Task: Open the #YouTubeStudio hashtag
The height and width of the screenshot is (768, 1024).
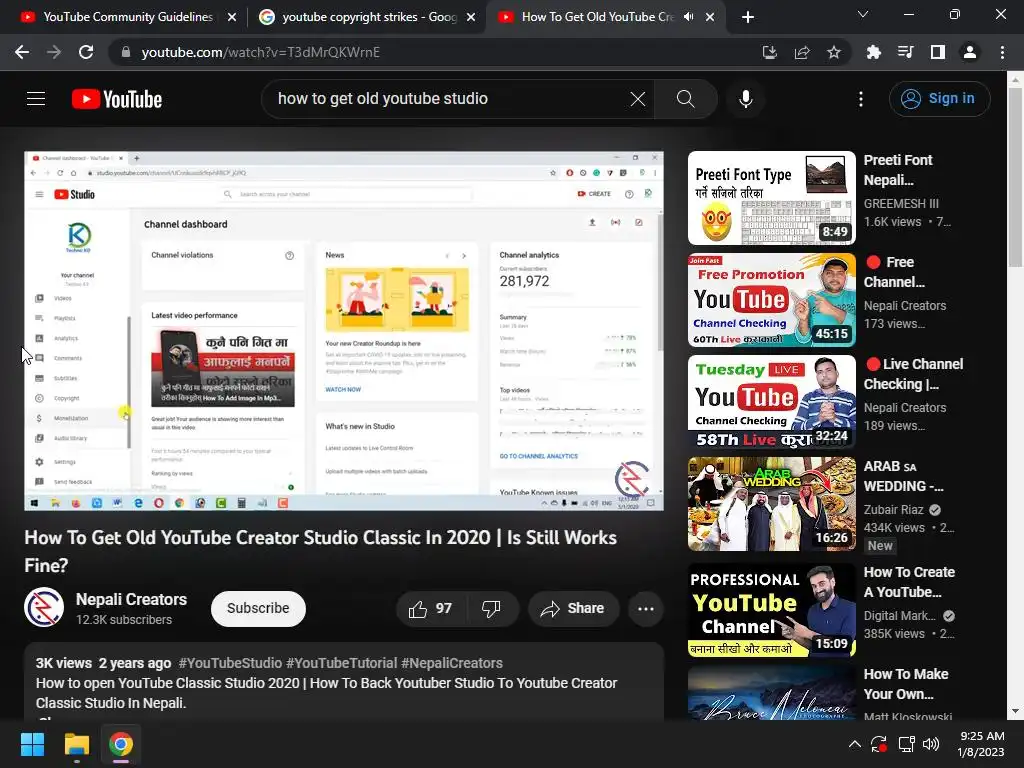Action: pos(231,663)
